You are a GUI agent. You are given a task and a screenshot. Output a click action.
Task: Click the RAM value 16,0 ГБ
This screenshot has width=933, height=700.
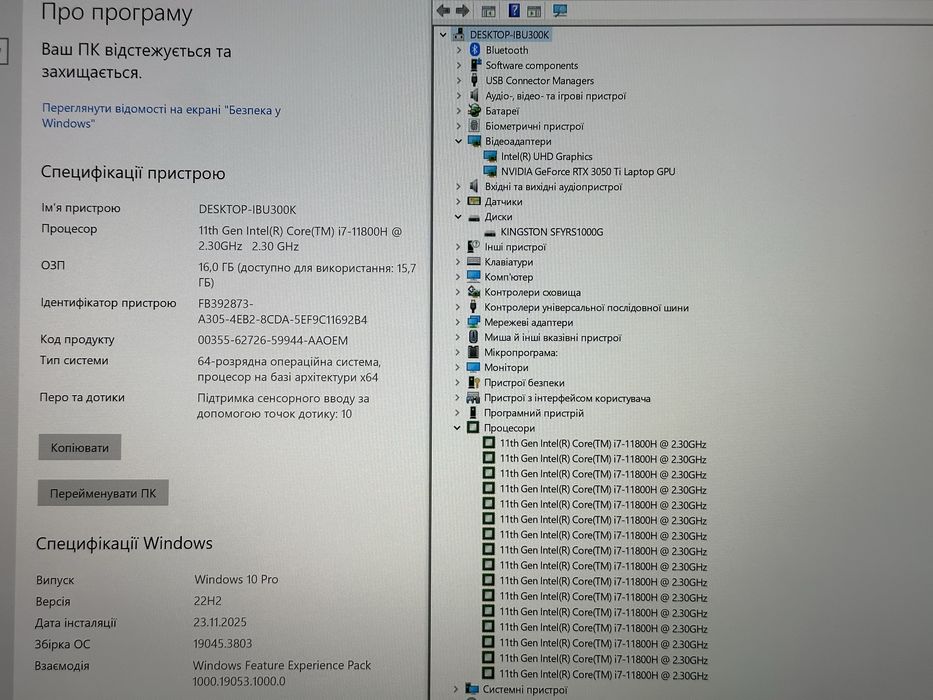pos(215,268)
